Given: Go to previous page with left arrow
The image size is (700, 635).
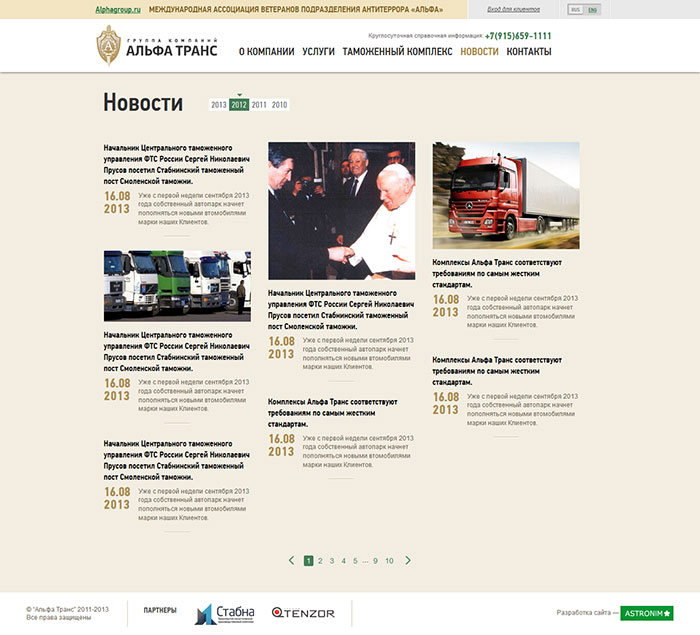Looking at the screenshot, I should point(292,561).
